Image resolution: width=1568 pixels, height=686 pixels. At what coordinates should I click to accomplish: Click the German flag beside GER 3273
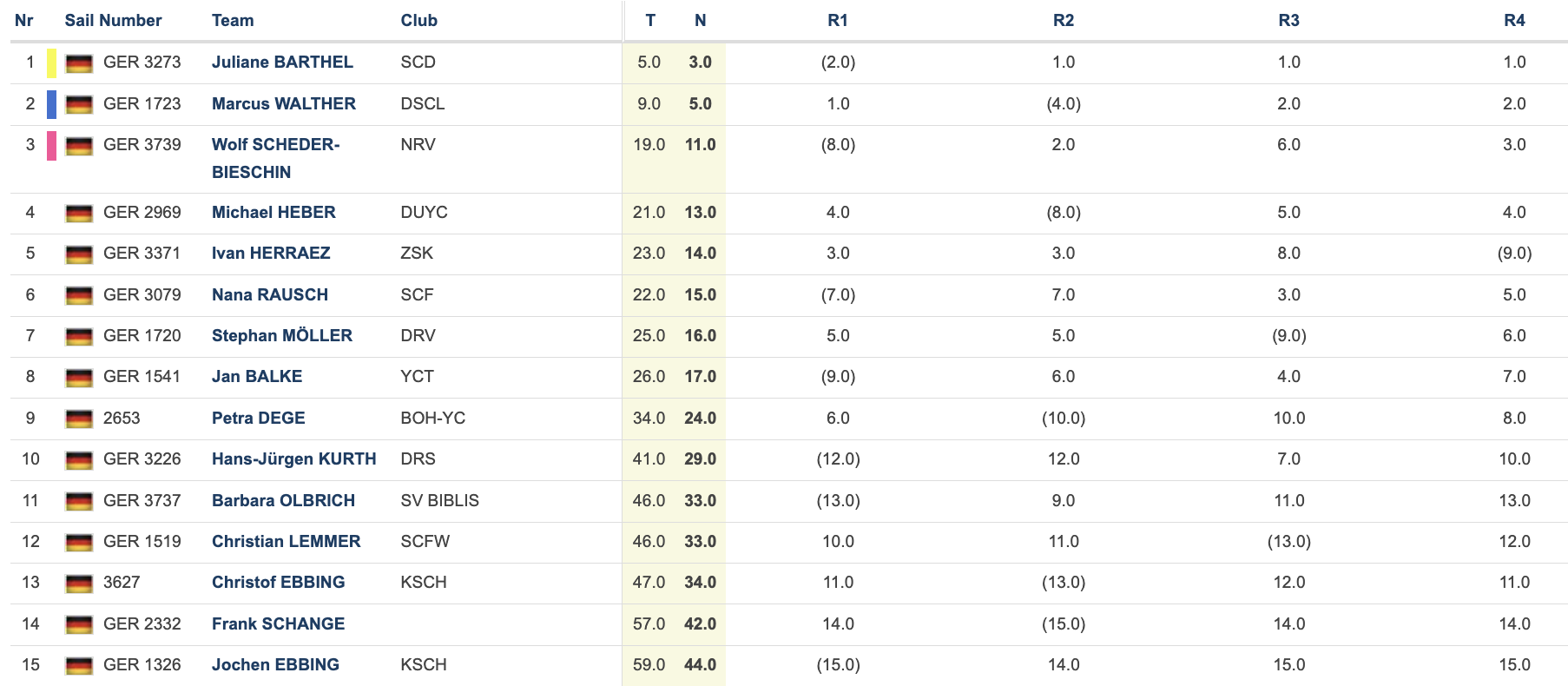pos(79,63)
